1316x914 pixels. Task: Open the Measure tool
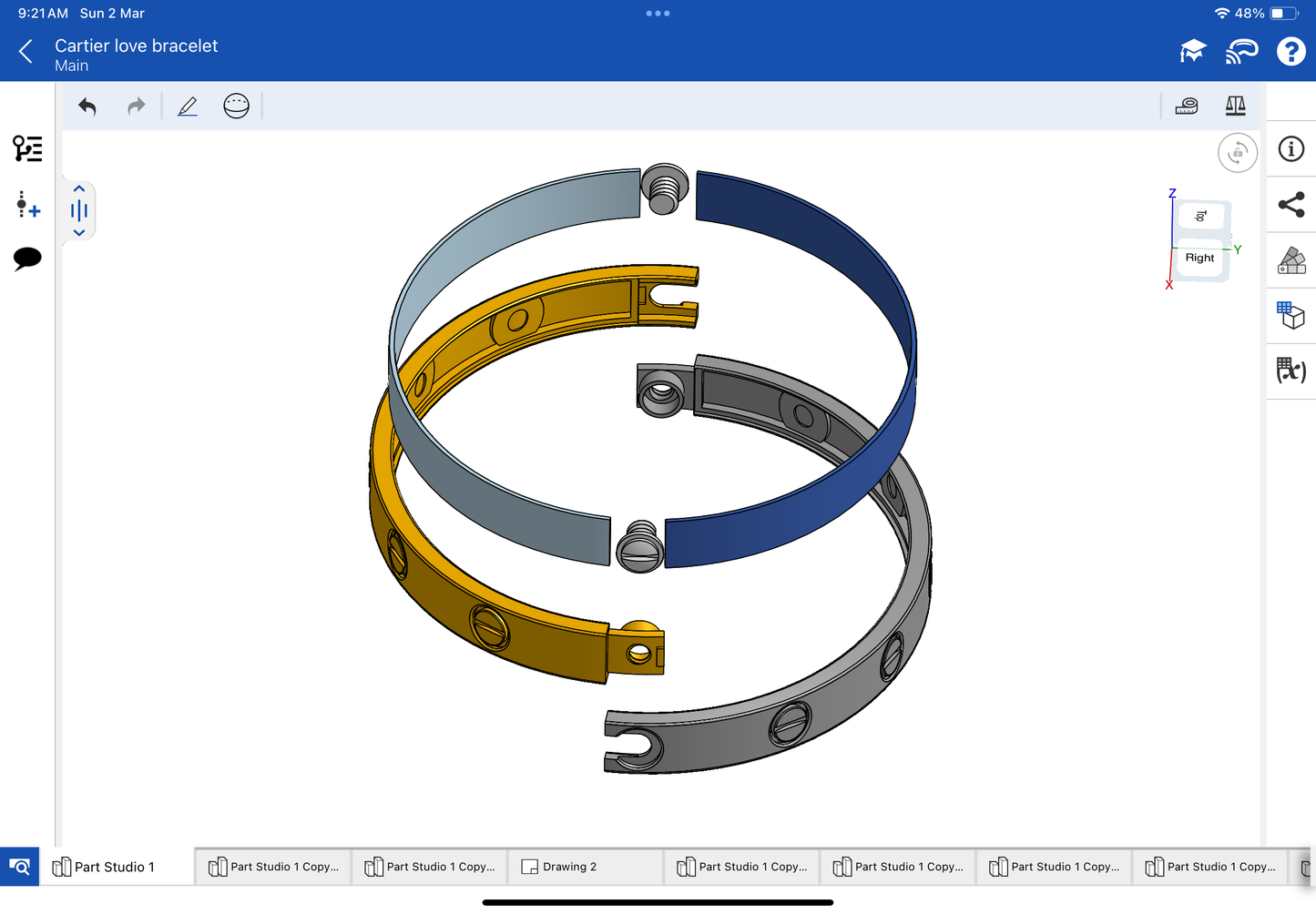[x=1187, y=107]
